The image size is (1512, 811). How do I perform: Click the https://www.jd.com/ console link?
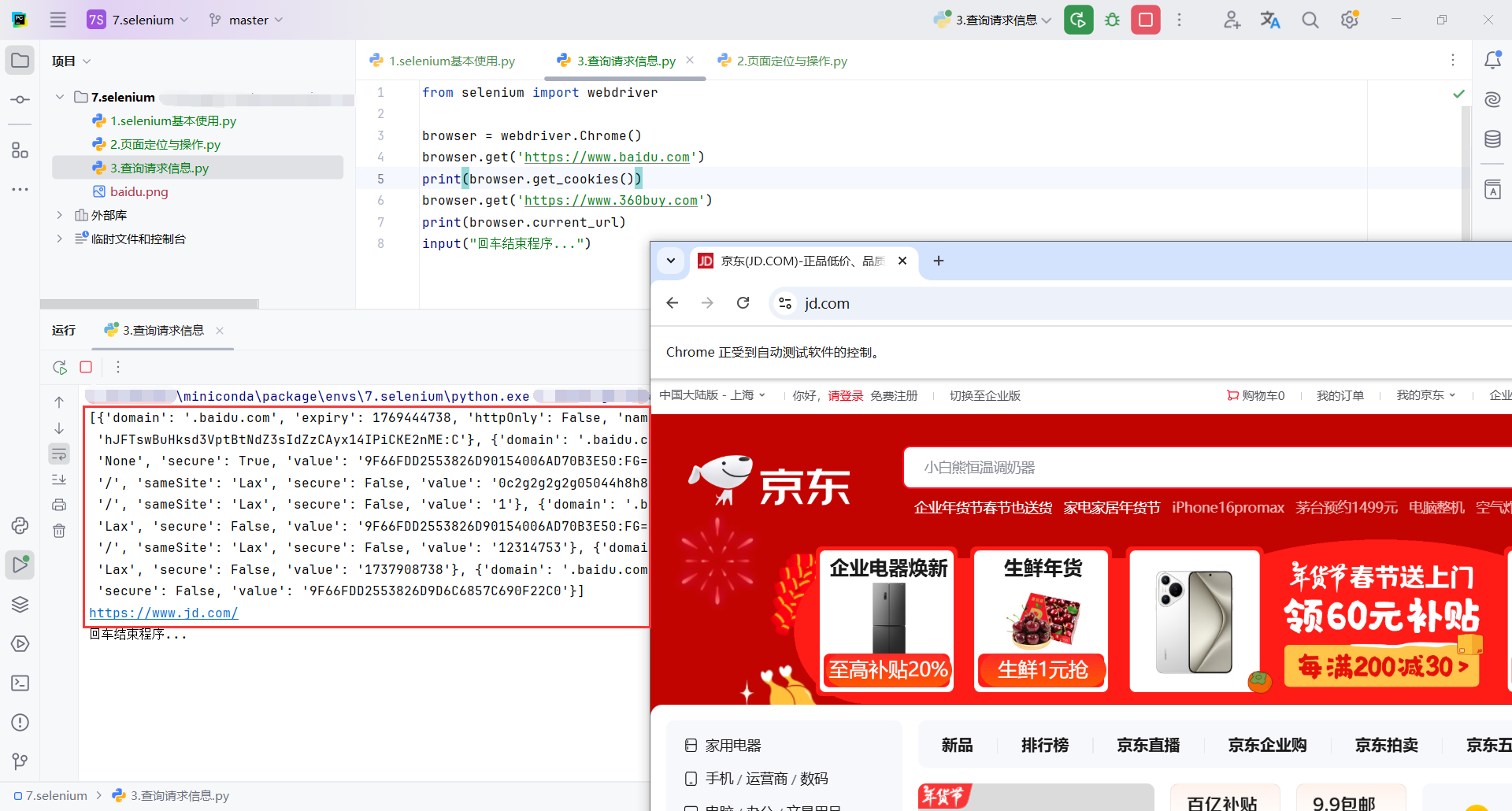pyautogui.click(x=164, y=613)
